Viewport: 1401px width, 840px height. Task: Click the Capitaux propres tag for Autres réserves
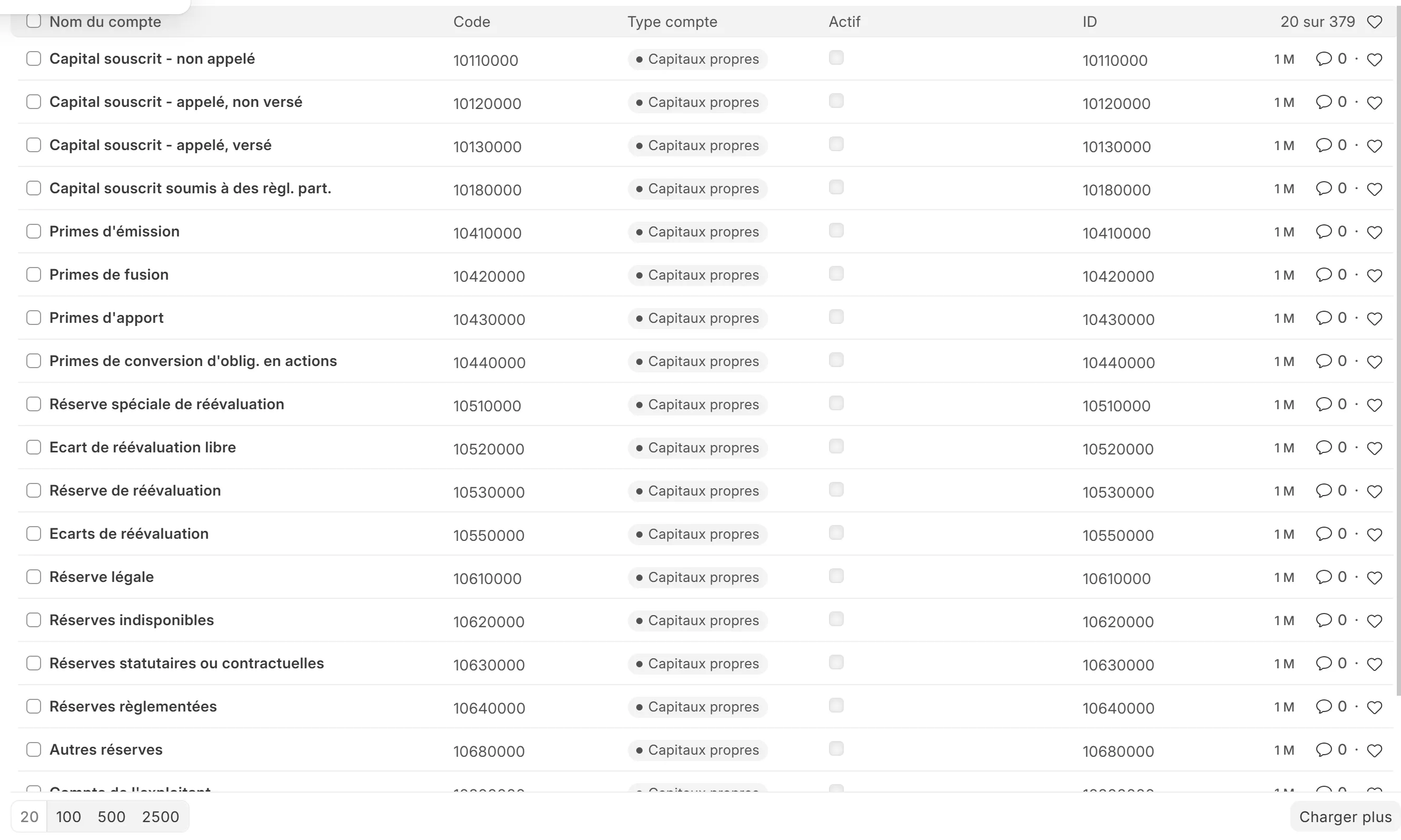click(x=697, y=750)
